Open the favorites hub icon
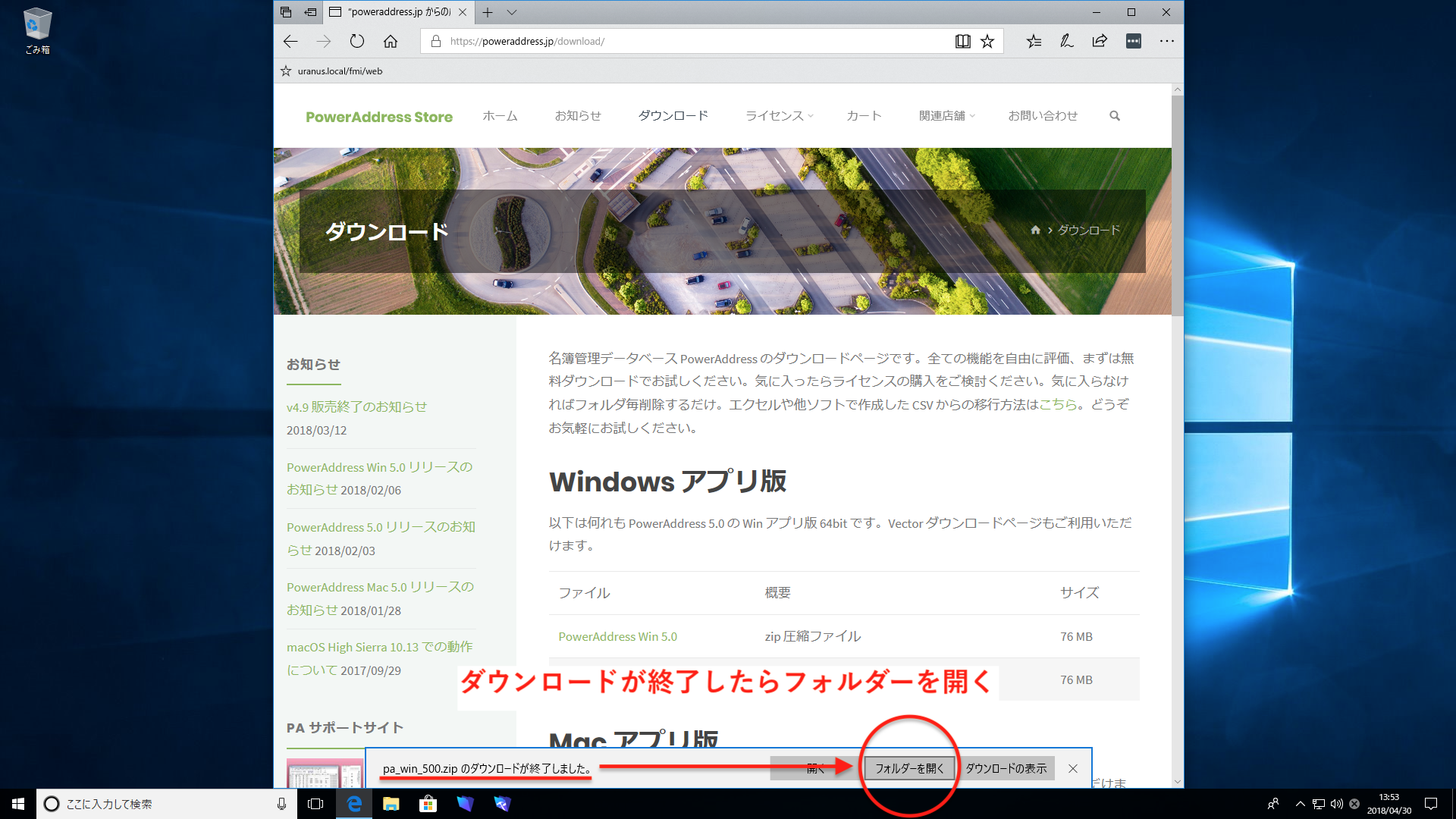The height and width of the screenshot is (819, 1456). pyautogui.click(x=1034, y=41)
